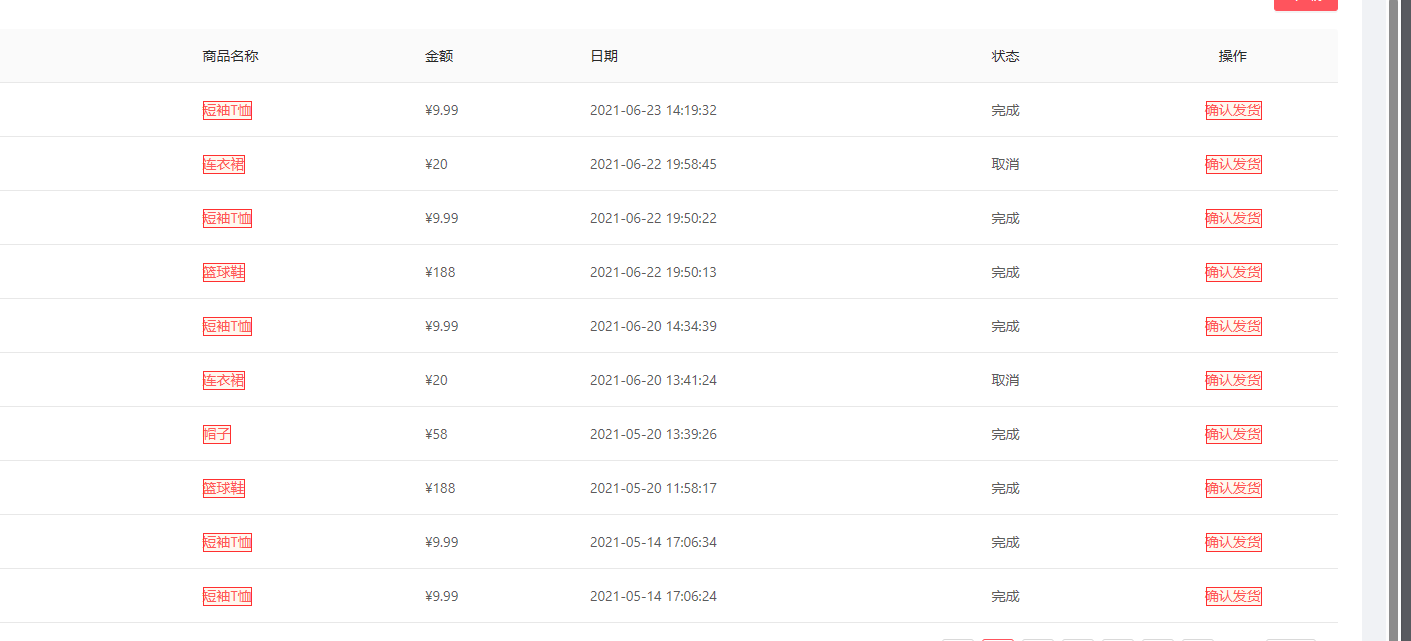Open 短袖T恤 link dated 2021-05-14 17:06:34
Screen dimensions: 1411x641
point(227,542)
